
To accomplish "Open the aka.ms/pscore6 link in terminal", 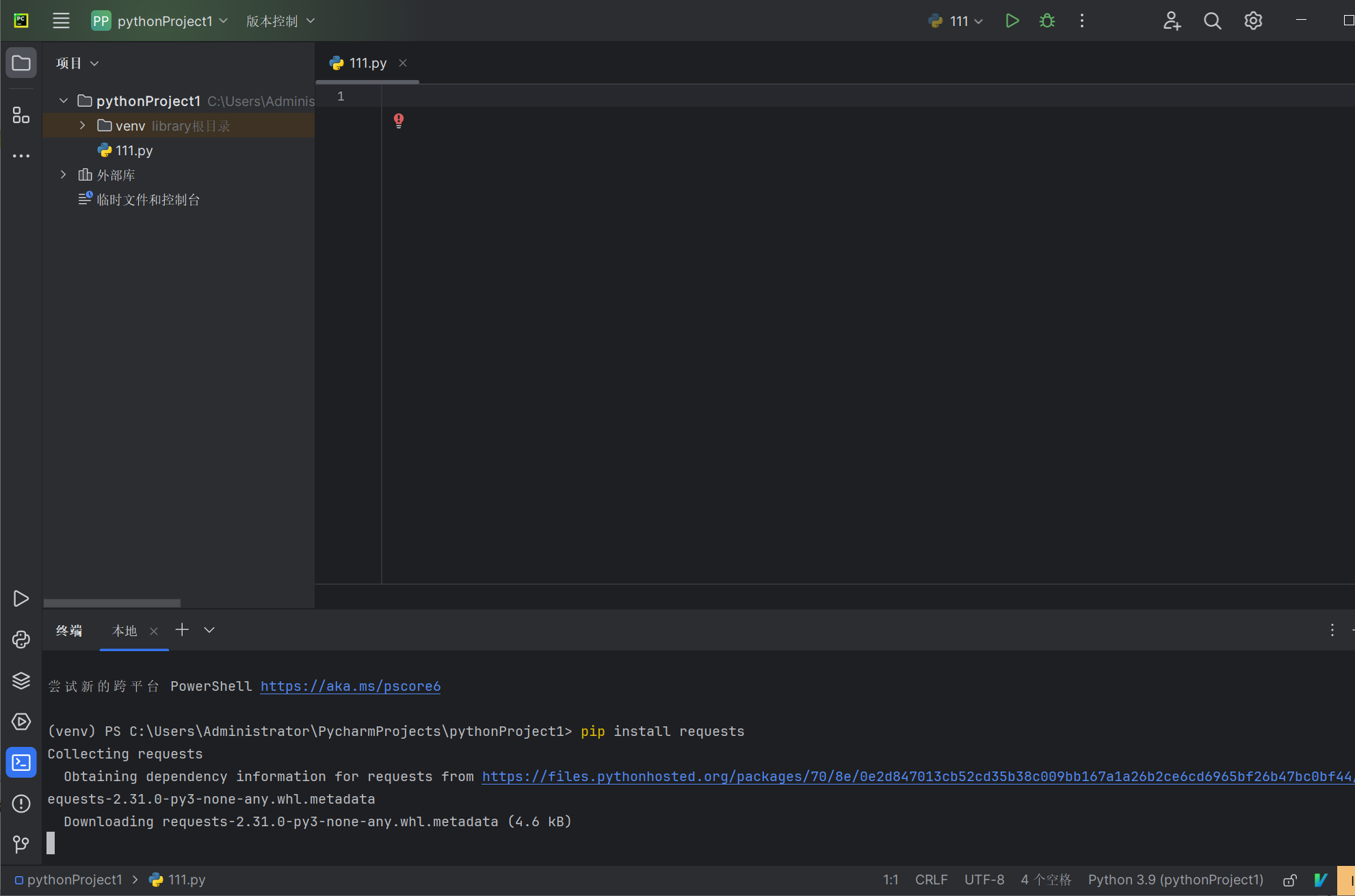I will [x=350, y=686].
